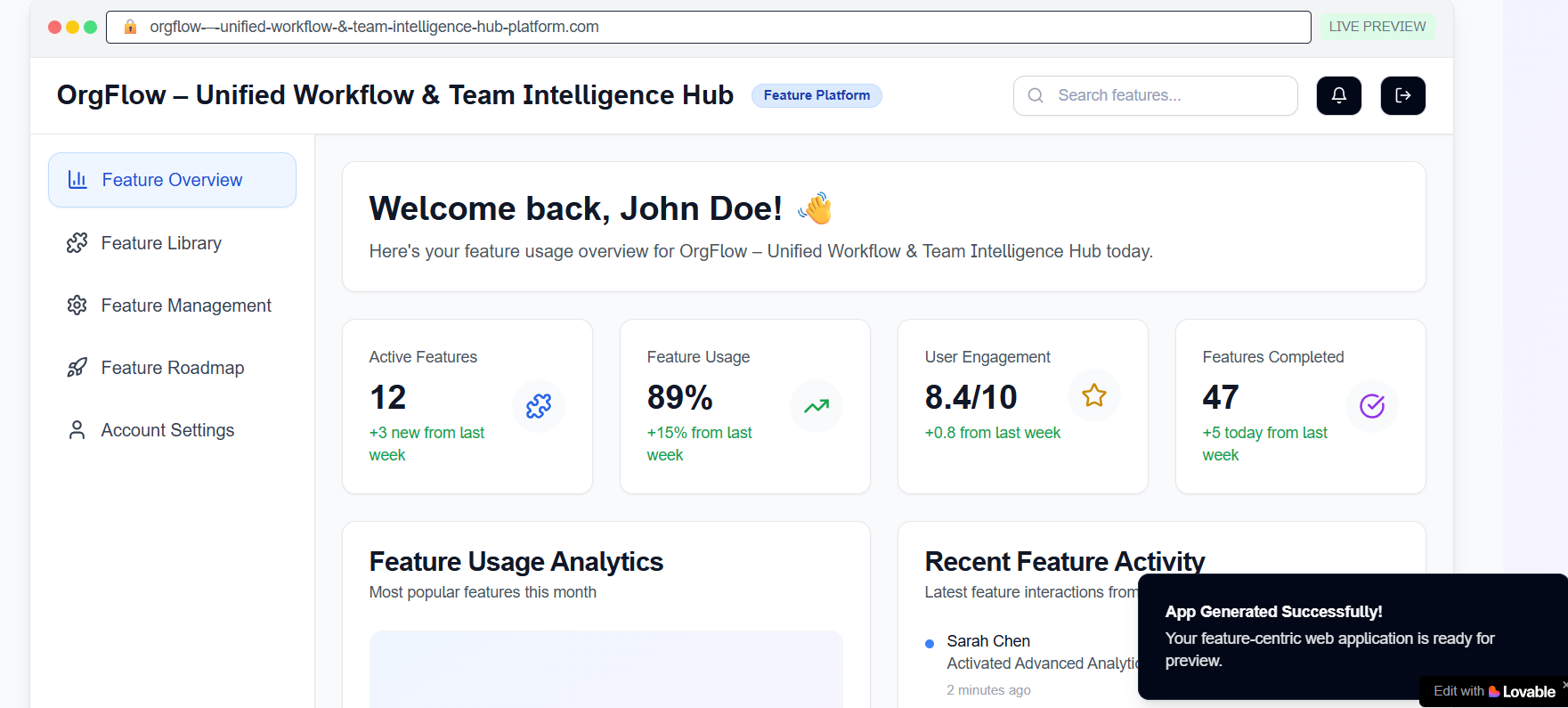Open the Feature Library section
The image size is (1568, 708).
[x=172, y=243]
